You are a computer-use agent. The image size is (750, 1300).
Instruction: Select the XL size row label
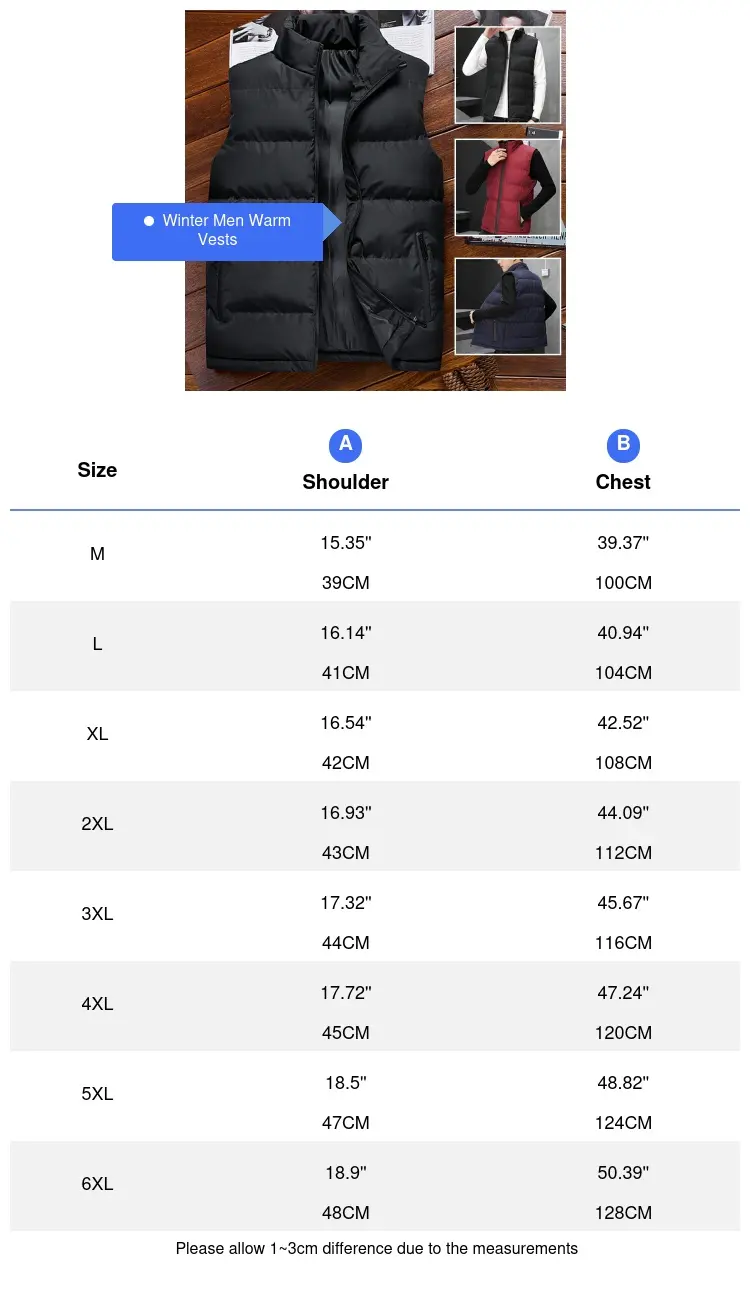coord(97,734)
